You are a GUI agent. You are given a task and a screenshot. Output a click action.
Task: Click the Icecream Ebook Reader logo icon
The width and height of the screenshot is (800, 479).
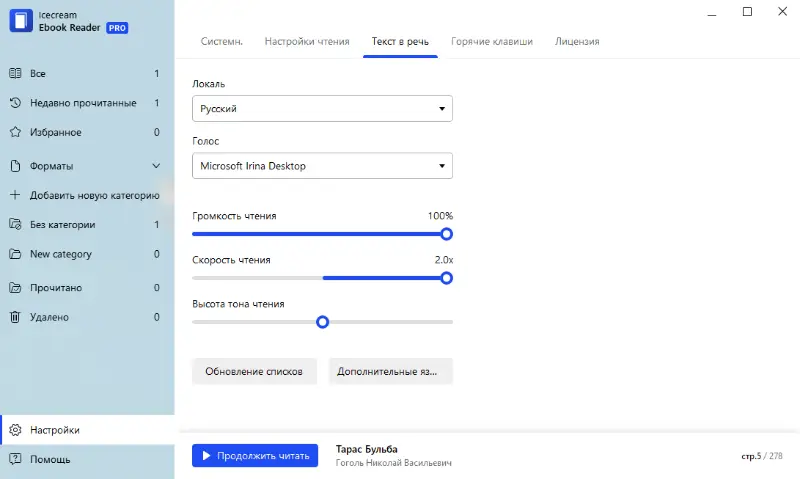point(21,21)
